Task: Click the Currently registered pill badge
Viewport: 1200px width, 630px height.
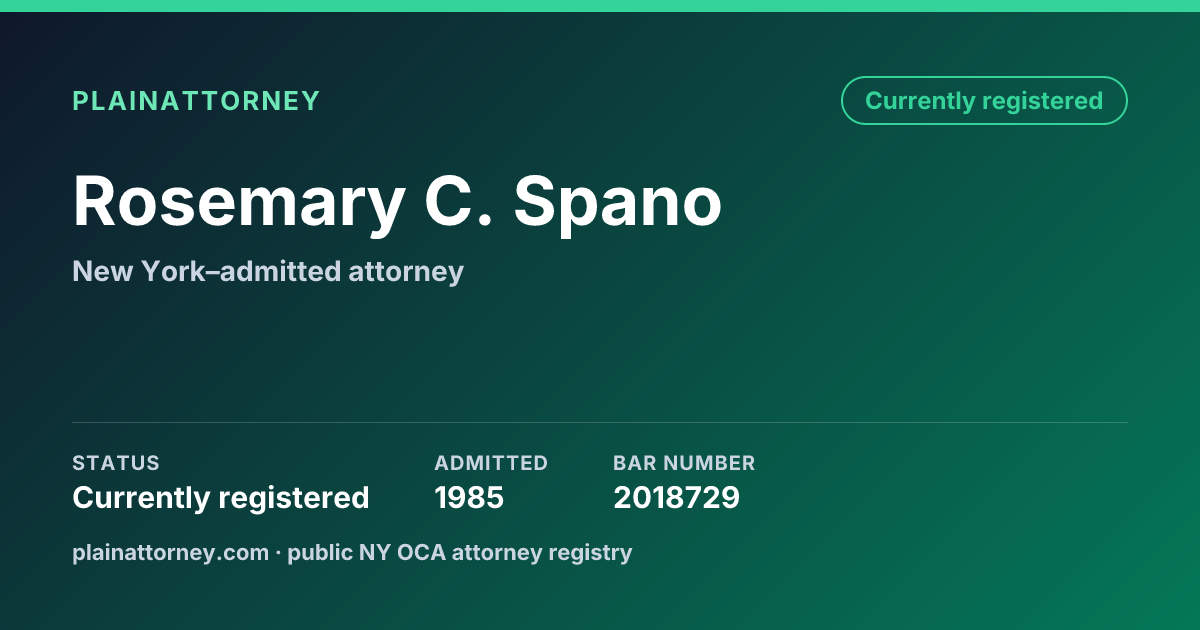Action: coord(984,100)
